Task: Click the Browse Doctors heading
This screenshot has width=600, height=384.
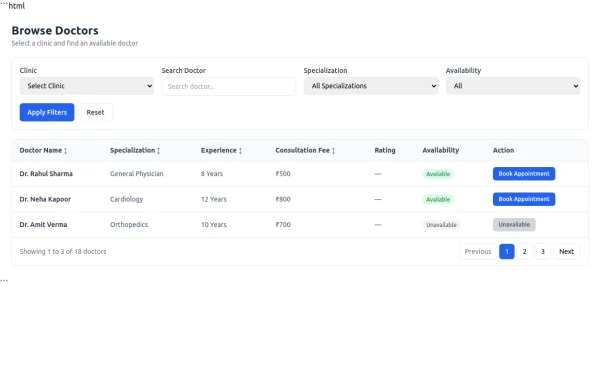Action: [x=55, y=31]
